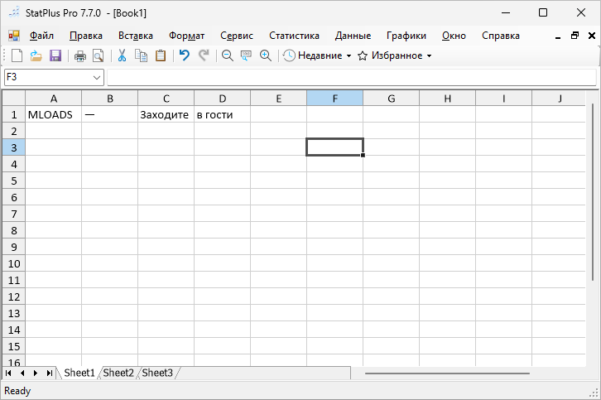Open a file with the folder icon

click(36, 56)
